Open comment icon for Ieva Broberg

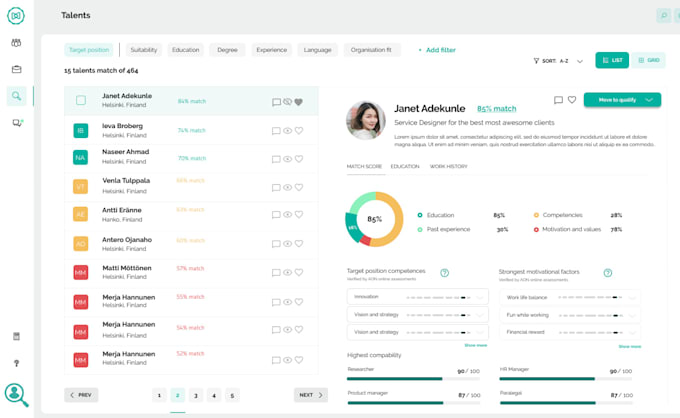pyautogui.click(x=277, y=131)
